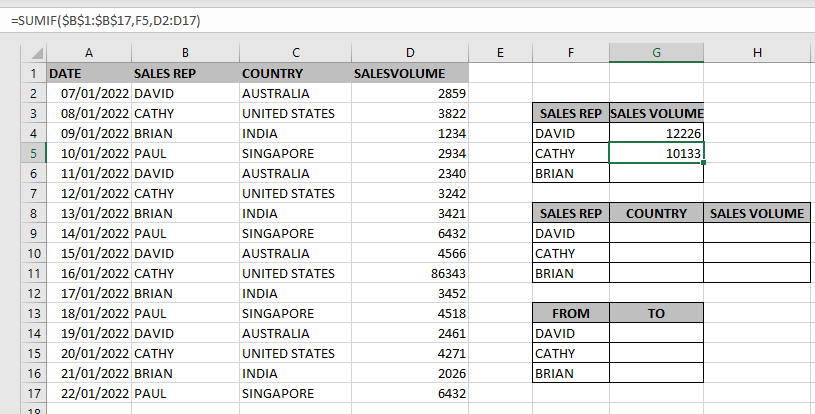This screenshot has height=414, width=815.
Task: Select column H header
Action: [757, 52]
